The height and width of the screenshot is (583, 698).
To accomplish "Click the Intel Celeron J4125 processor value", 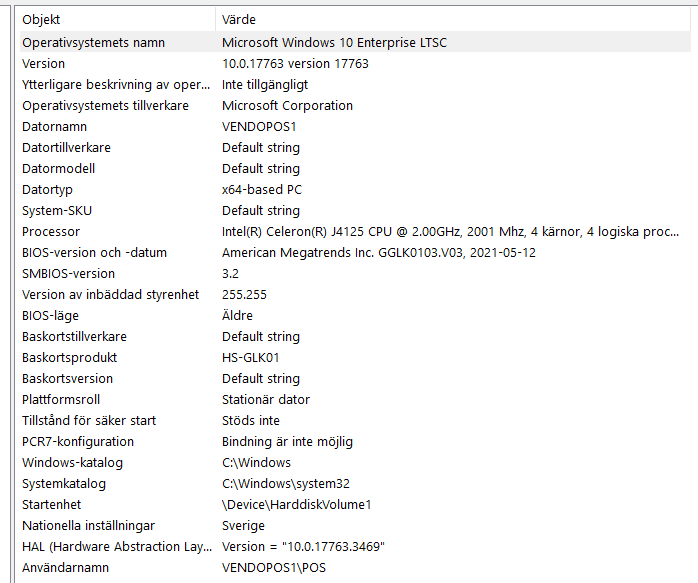I will (x=450, y=231).
